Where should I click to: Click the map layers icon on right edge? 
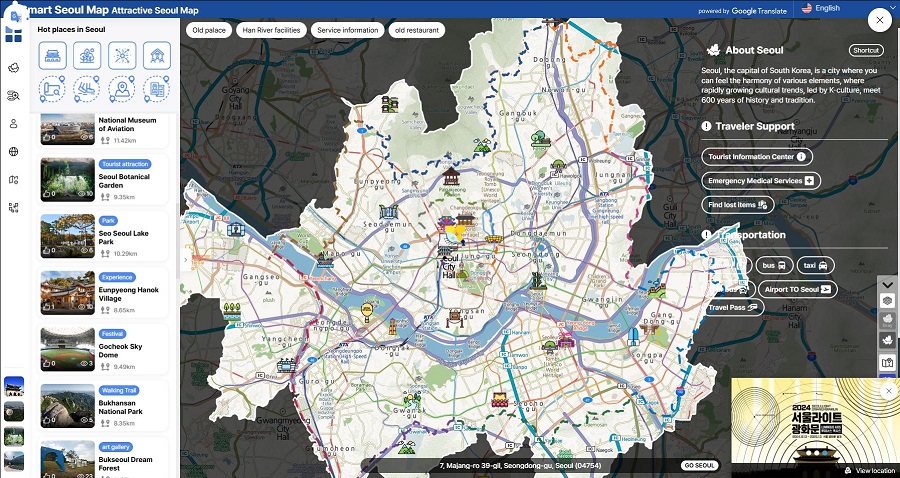pos(887,301)
